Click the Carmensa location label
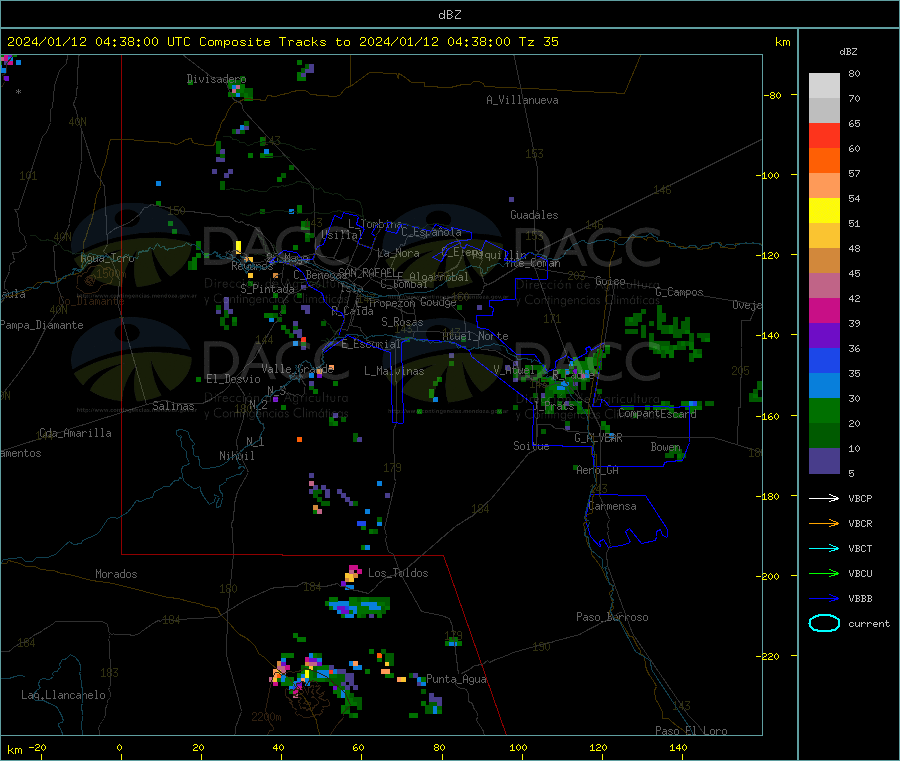 click(612, 506)
